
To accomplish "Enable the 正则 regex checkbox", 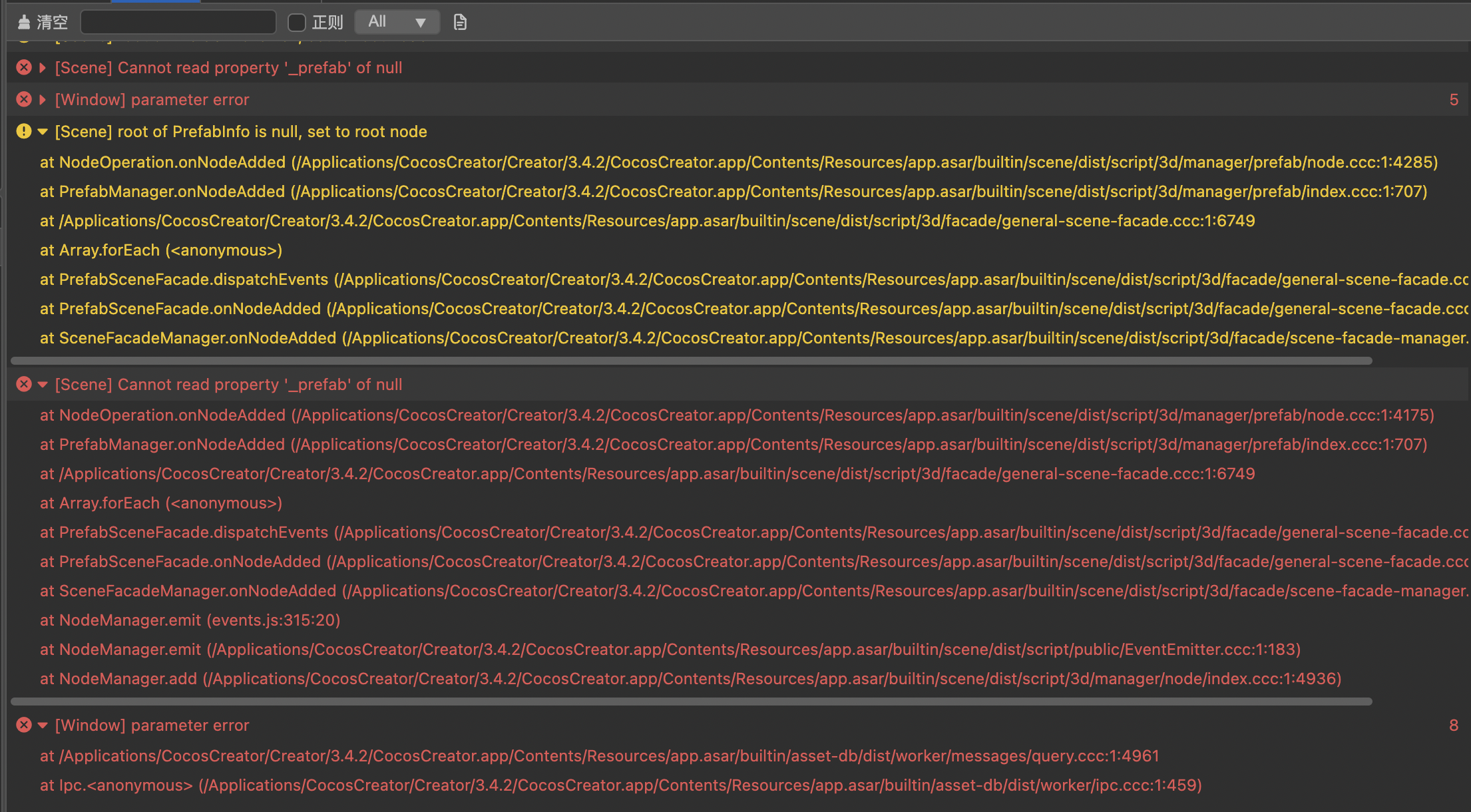I will [297, 23].
